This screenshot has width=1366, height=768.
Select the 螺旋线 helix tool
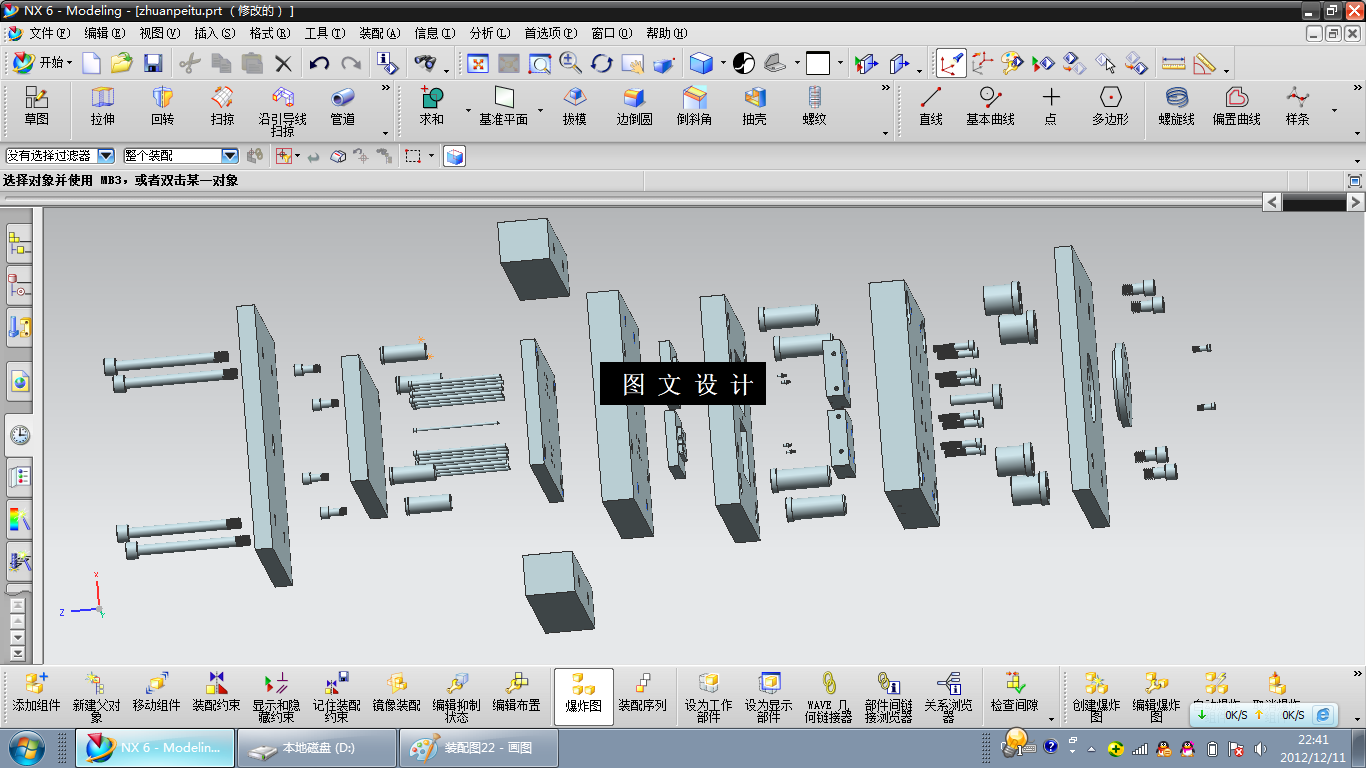(1177, 106)
